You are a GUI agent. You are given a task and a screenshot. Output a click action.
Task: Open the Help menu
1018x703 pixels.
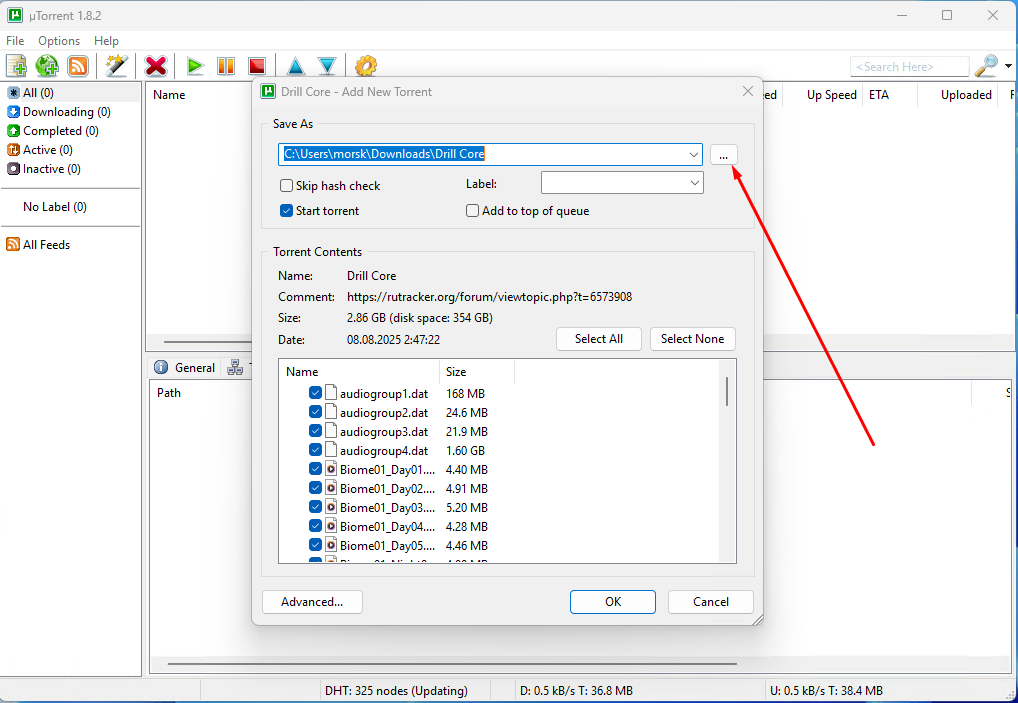(x=106, y=40)
